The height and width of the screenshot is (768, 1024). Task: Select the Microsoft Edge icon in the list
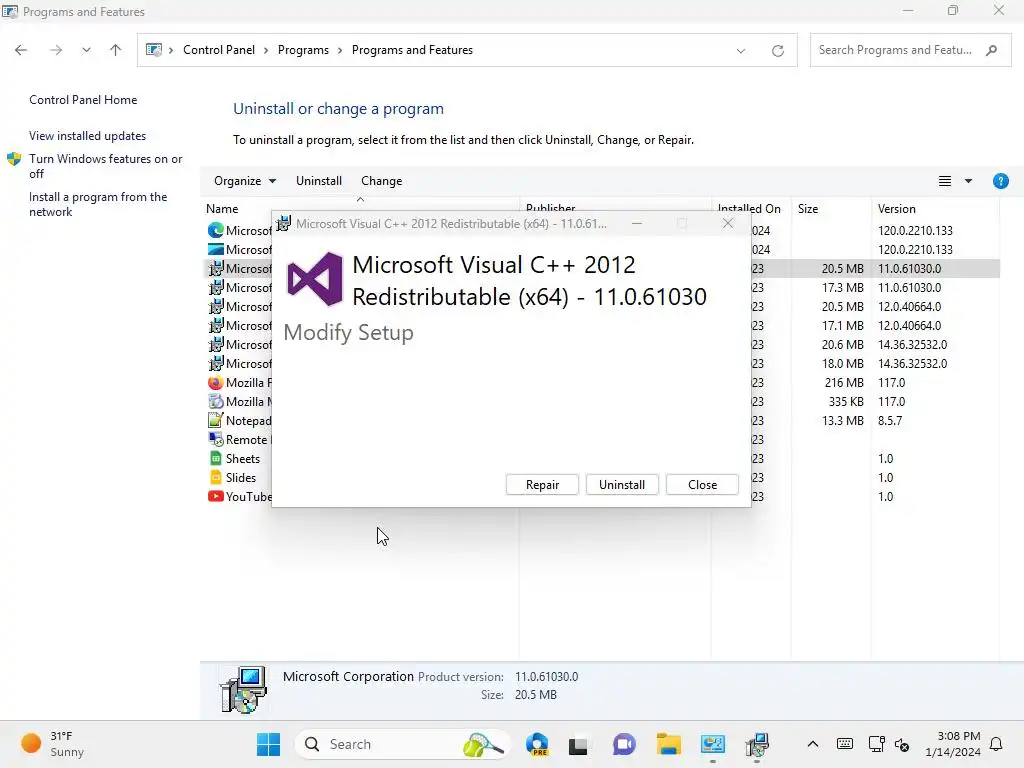[x=216, y=231]
